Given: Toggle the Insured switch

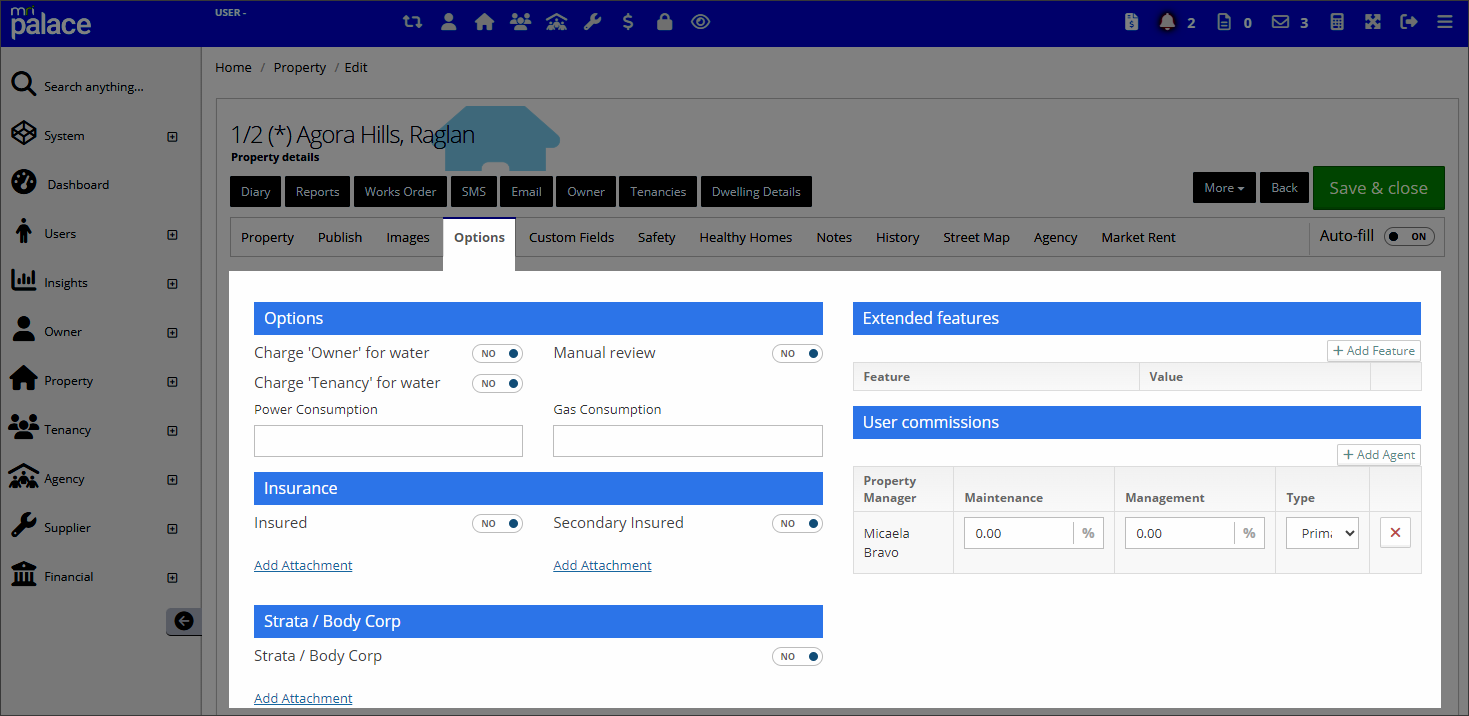Looking at the screenshot, I should pyautogui.click(x=497, y=523).
